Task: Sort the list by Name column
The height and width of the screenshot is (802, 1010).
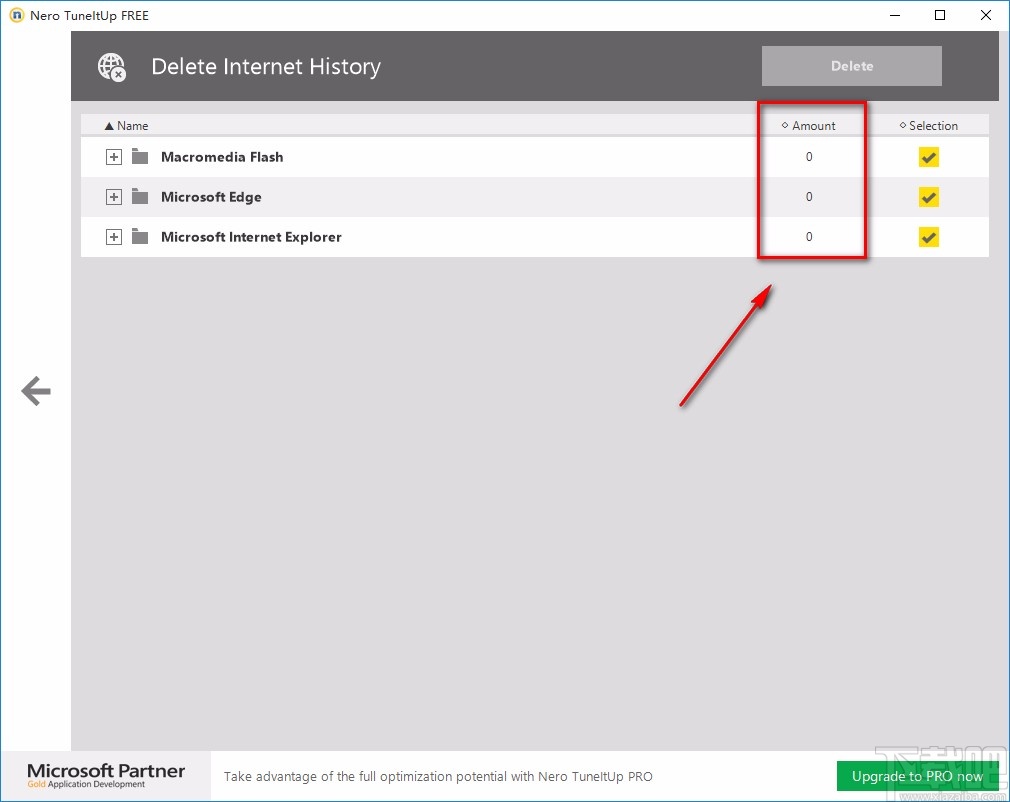Action: (126, 126)
